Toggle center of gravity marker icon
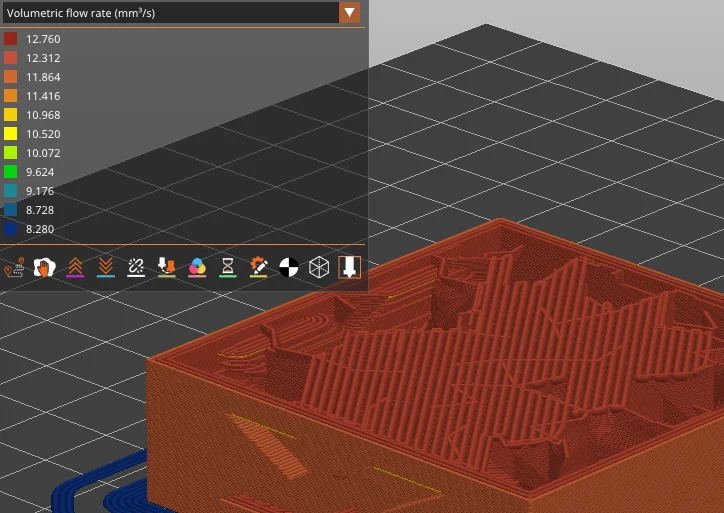 [289, 267]
